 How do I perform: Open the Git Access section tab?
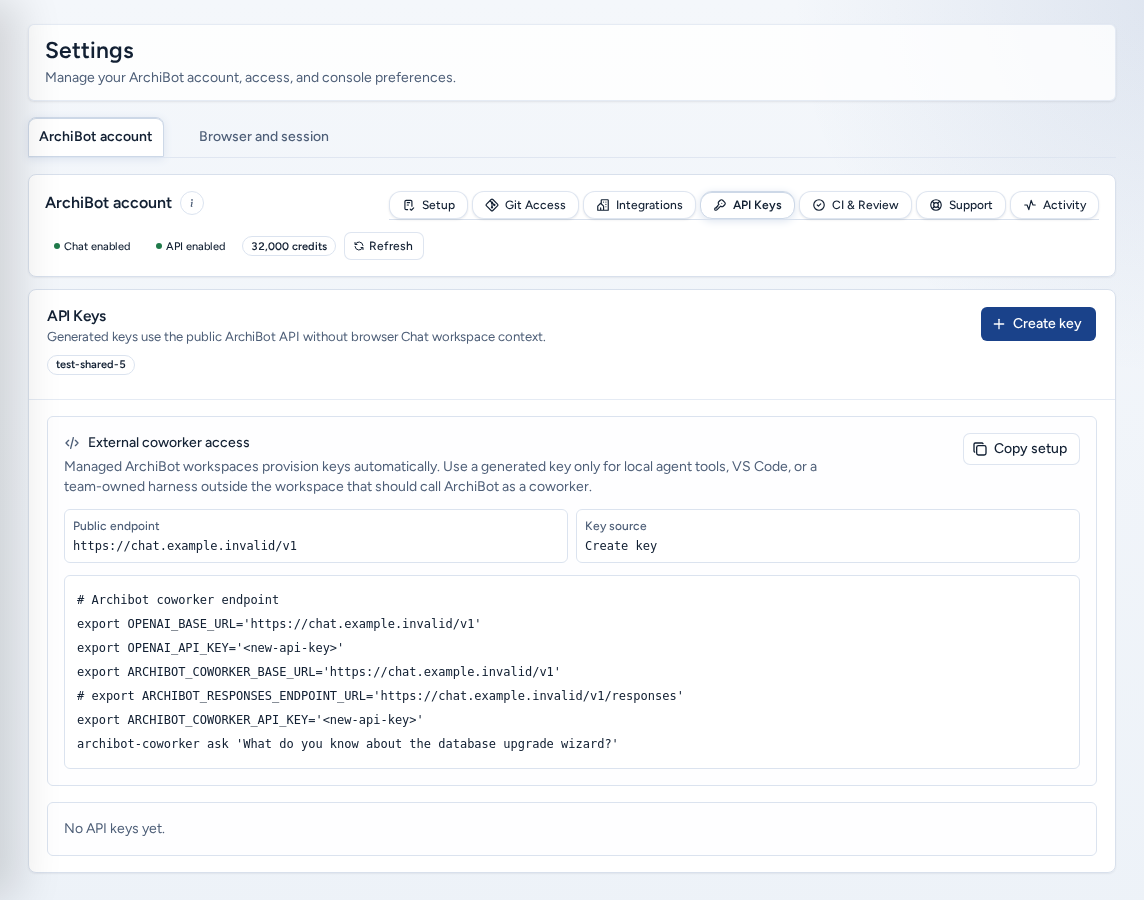tap(525, 205)
